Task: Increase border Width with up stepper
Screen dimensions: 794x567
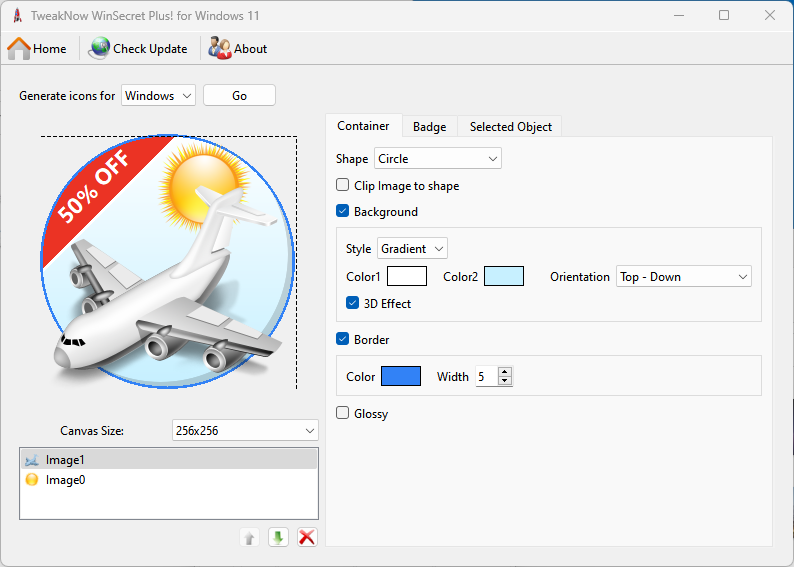Action: (x=505, y=372)
